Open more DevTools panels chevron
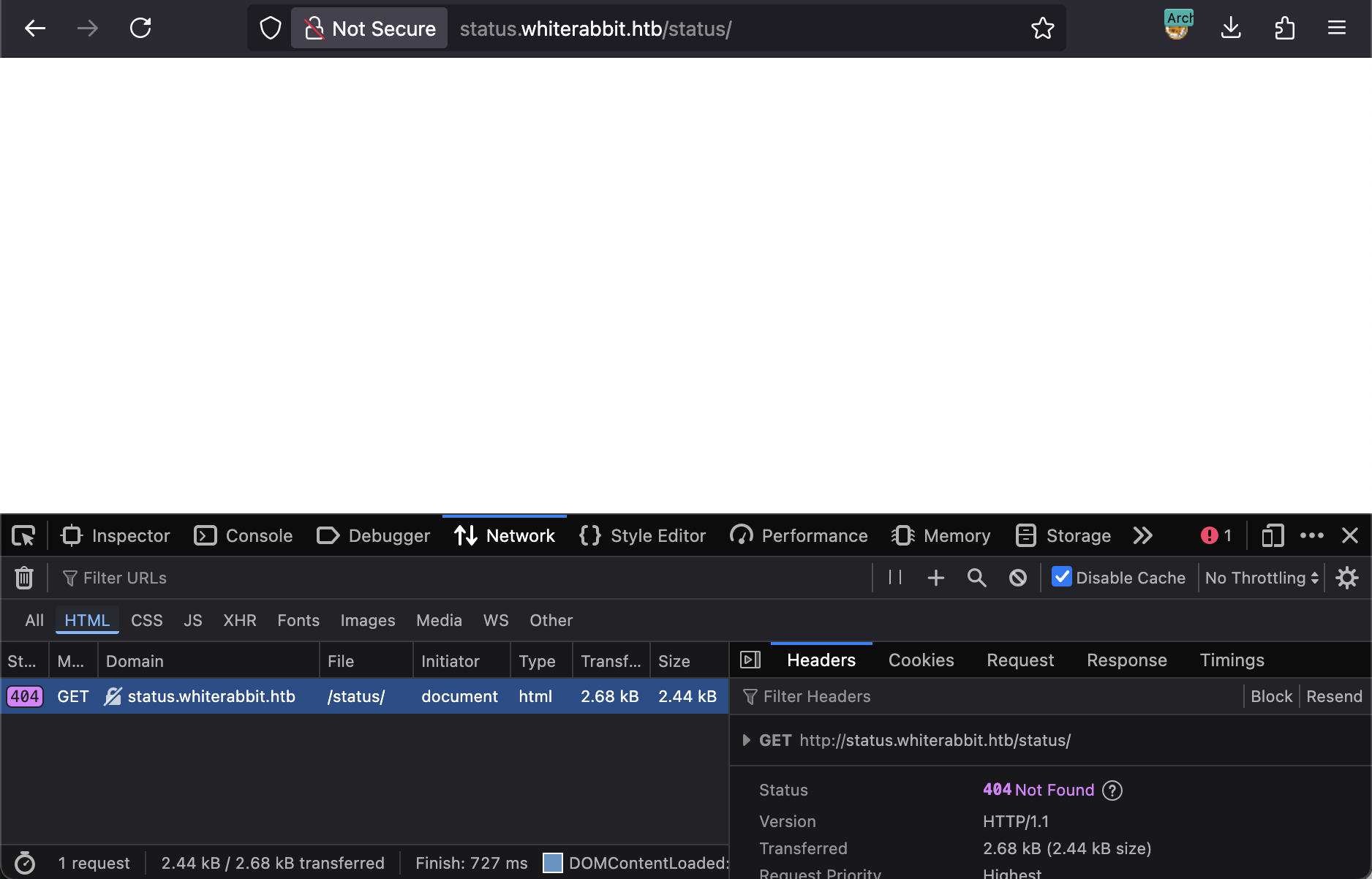The height and width of the screenshot is (879, 1372). click(x=1142, y=535)
